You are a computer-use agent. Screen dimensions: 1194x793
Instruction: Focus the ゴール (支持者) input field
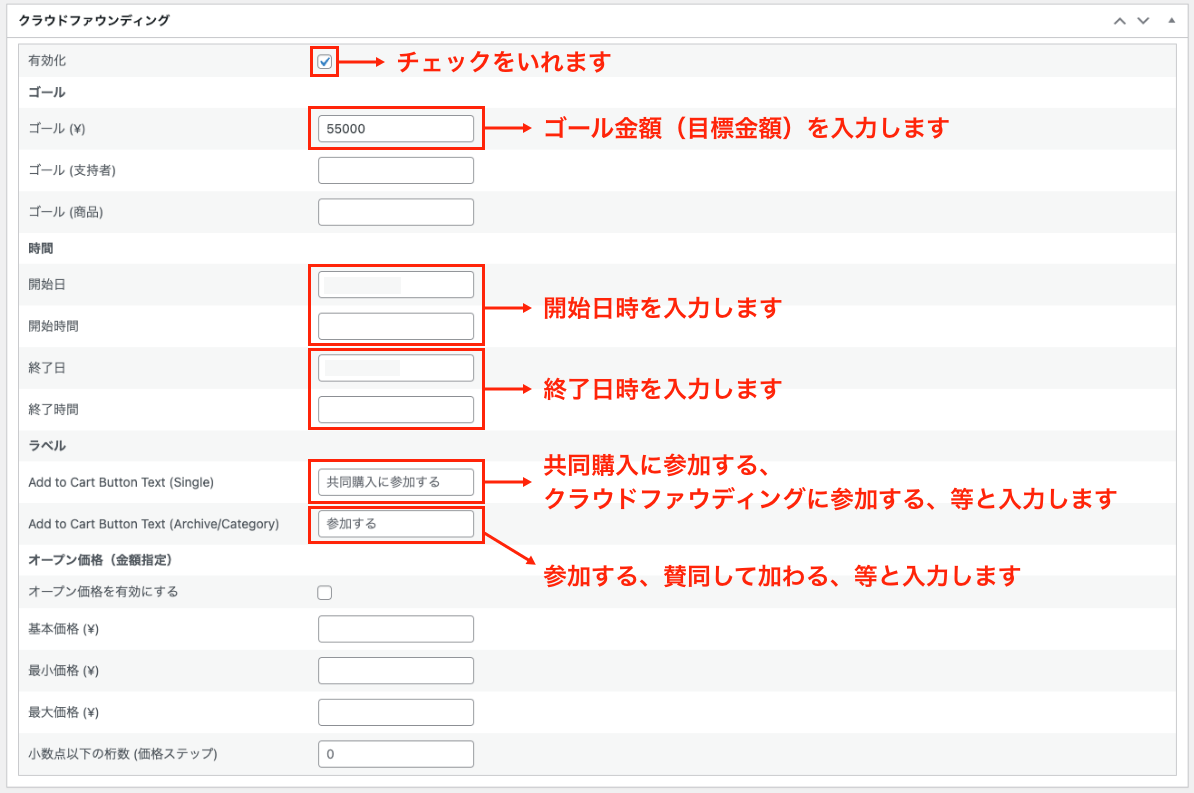[395, 171]
